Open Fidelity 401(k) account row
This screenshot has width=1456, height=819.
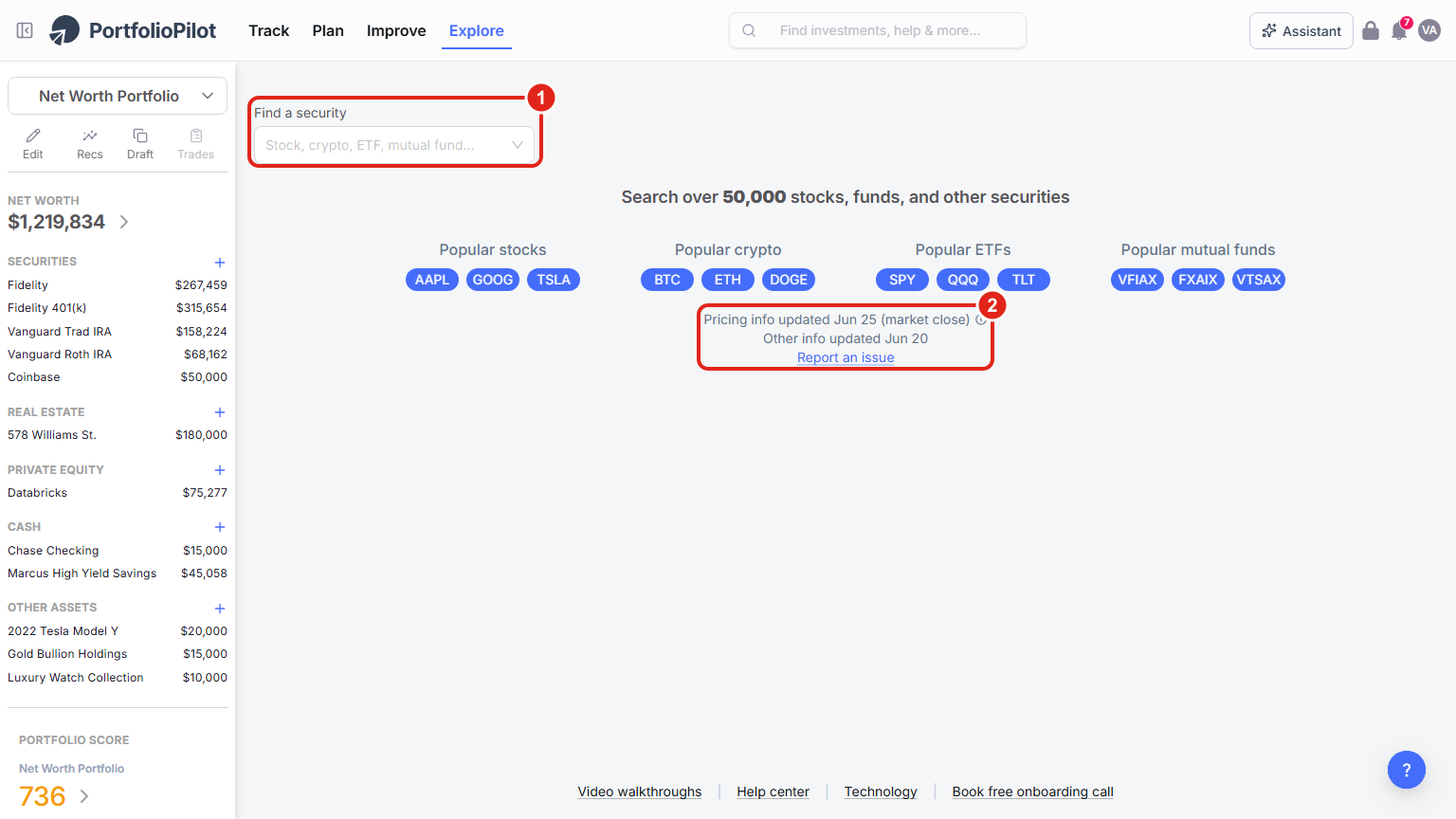click(x=118, y=308)
